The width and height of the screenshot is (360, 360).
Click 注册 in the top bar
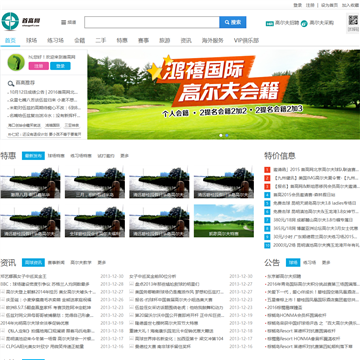tap(310, 5)
